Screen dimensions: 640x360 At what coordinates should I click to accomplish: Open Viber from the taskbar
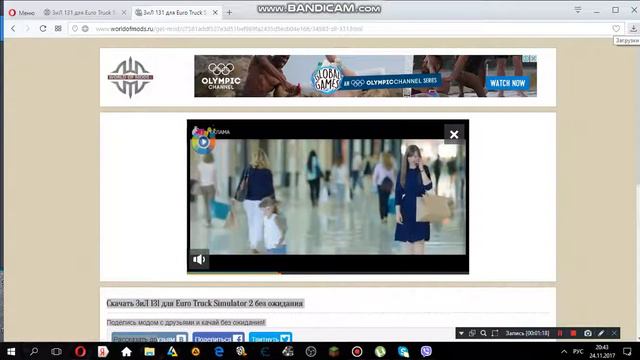point(426,351)
